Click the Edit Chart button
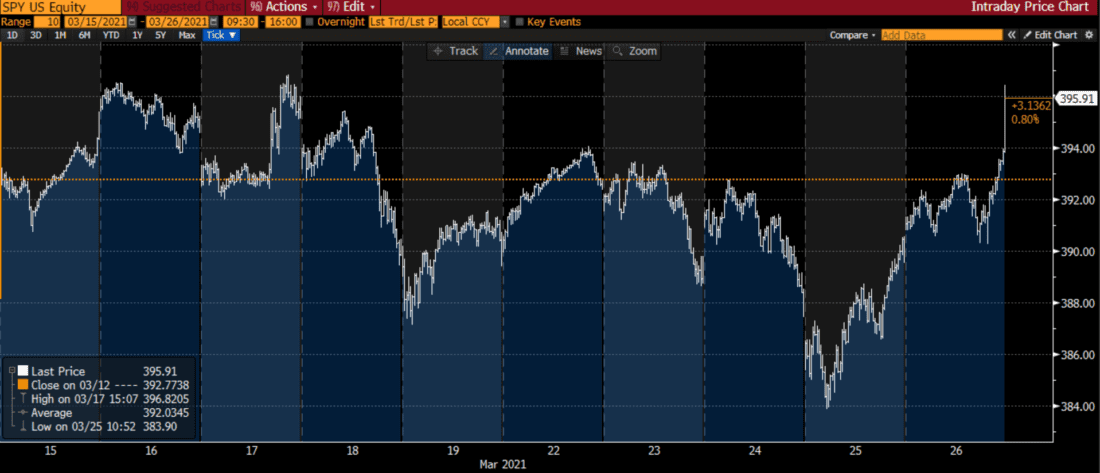Viewport: 1100px width, 473px height. [x=1050, y=35]
